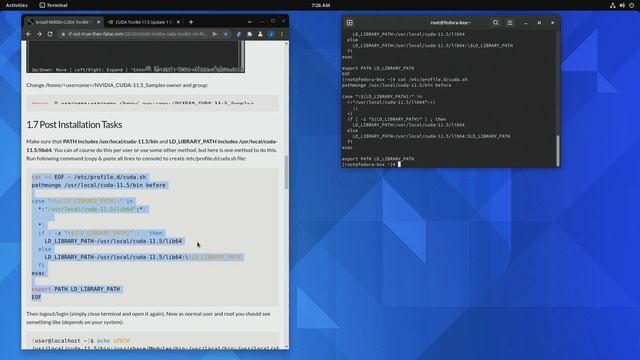640x360 pixels.
Task: Open new tab in terminal window
Action: coord(350,23)
